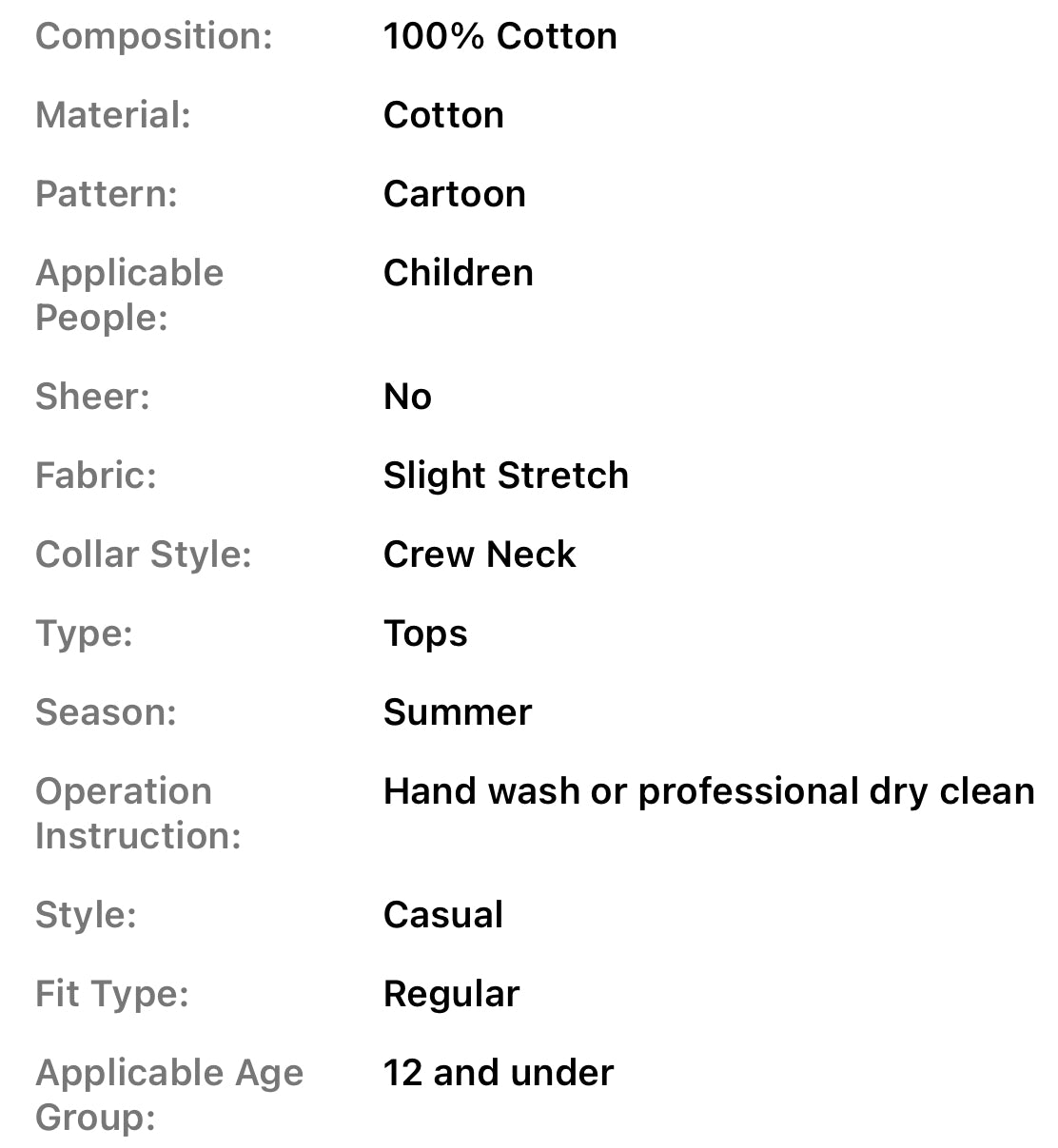Tap the "Cotton" material value

pos(443,115)
